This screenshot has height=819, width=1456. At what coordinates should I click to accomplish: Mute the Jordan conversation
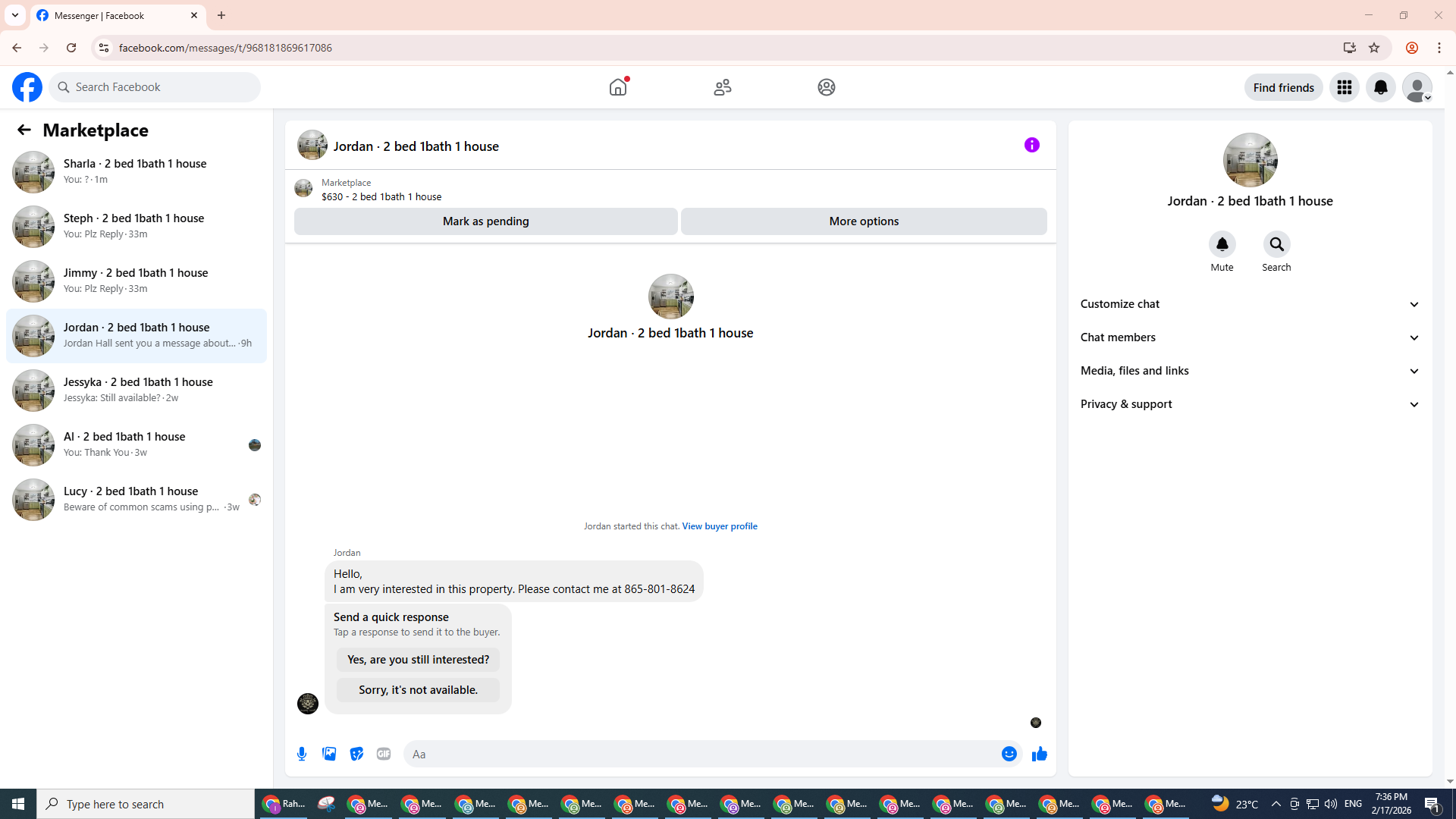tap(1222, 244)
